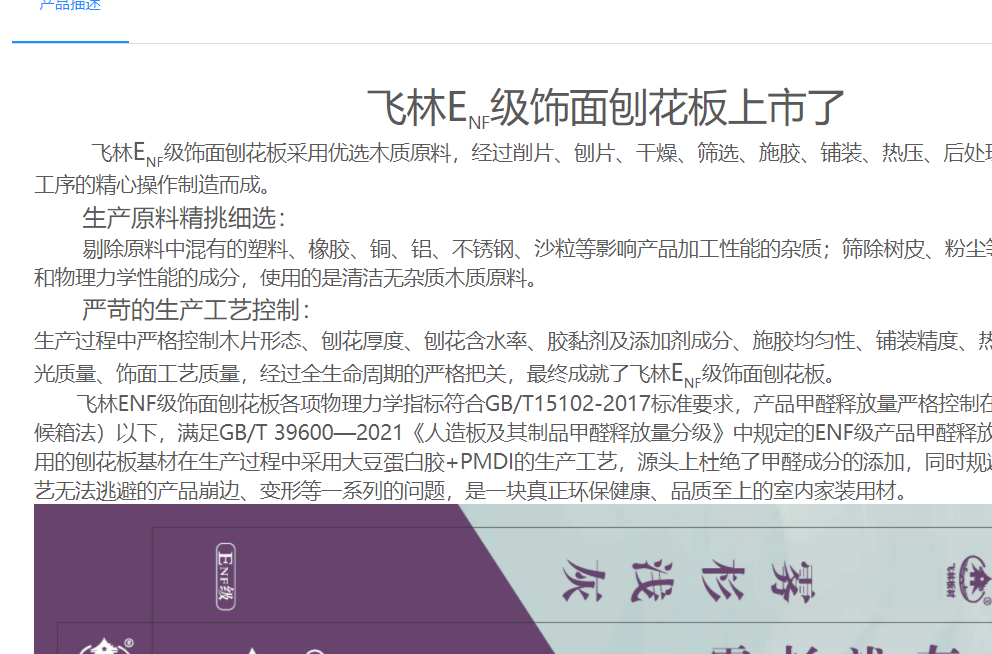Click the line starting 剔除原料中混有的塑料
This screenshot has height=654, width=992.
(x=537, y=249)
